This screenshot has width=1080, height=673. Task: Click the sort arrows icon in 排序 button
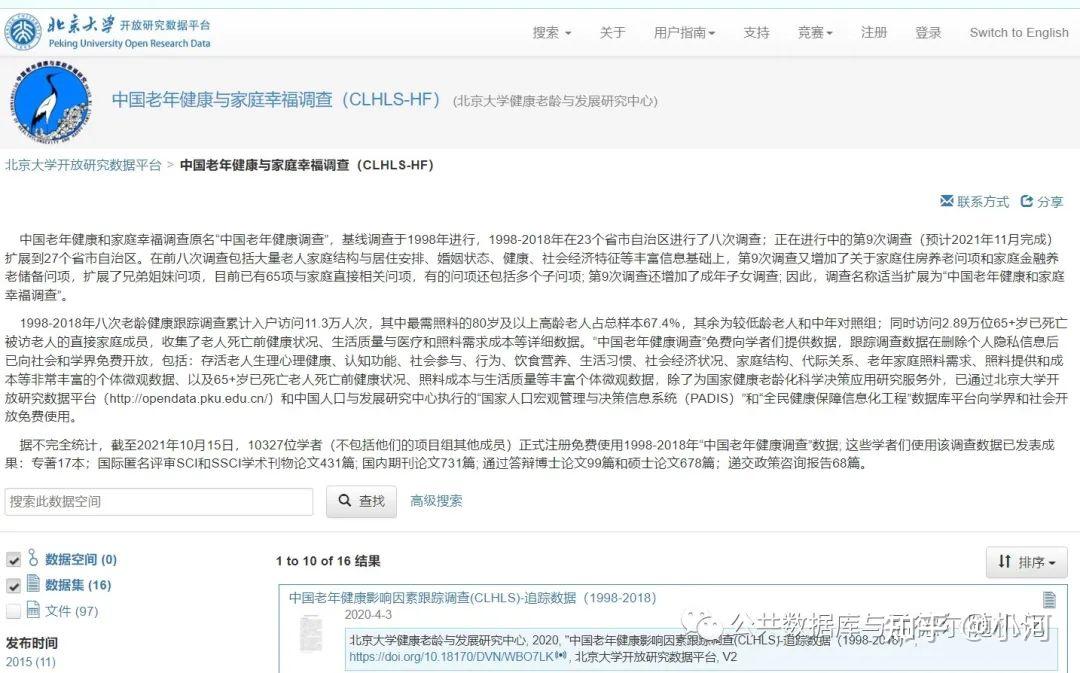coord(1004,561)
